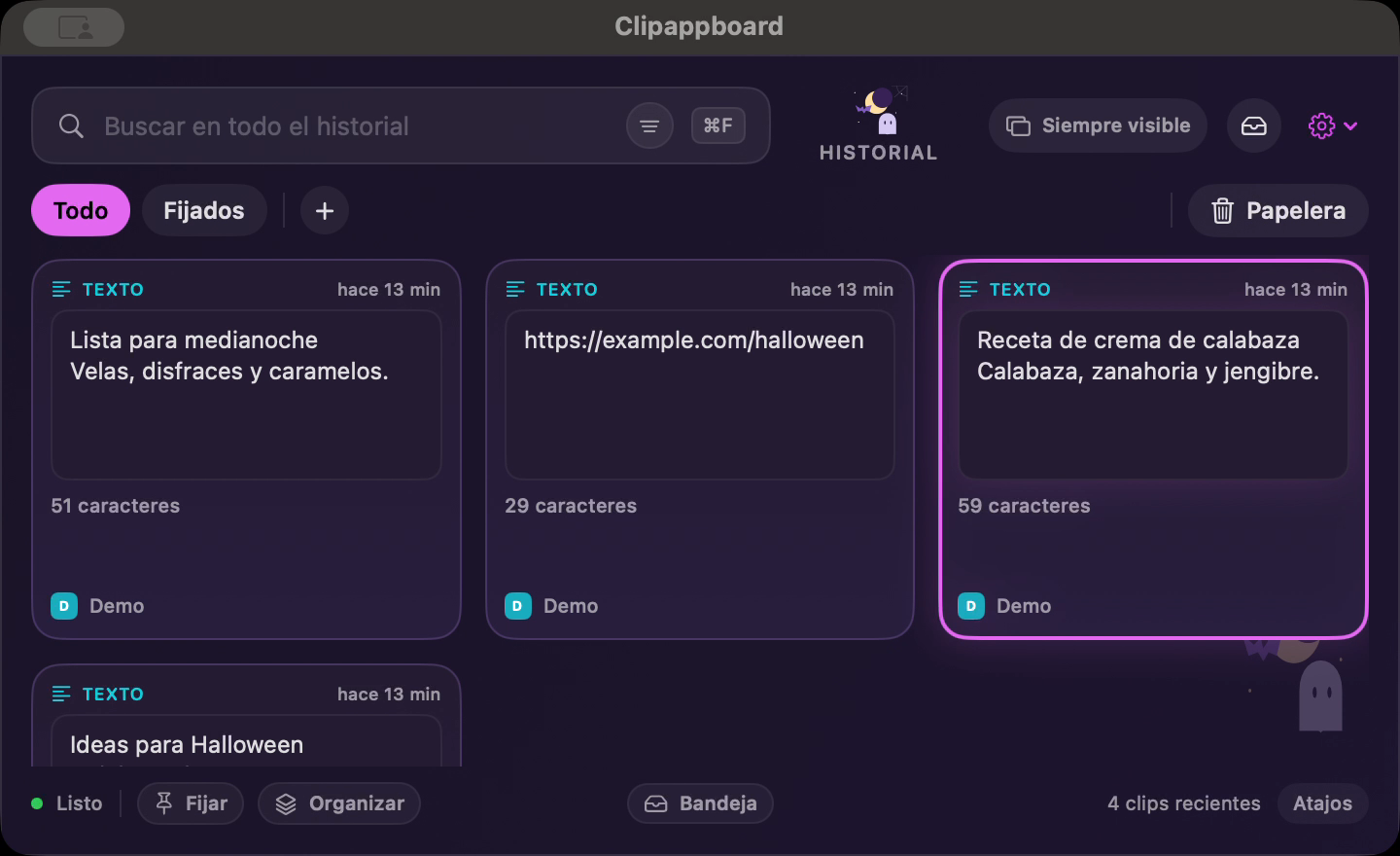This screenshot has width=1400, height=856.
Task: Select the Todo tab
Action: pos(81,210)
